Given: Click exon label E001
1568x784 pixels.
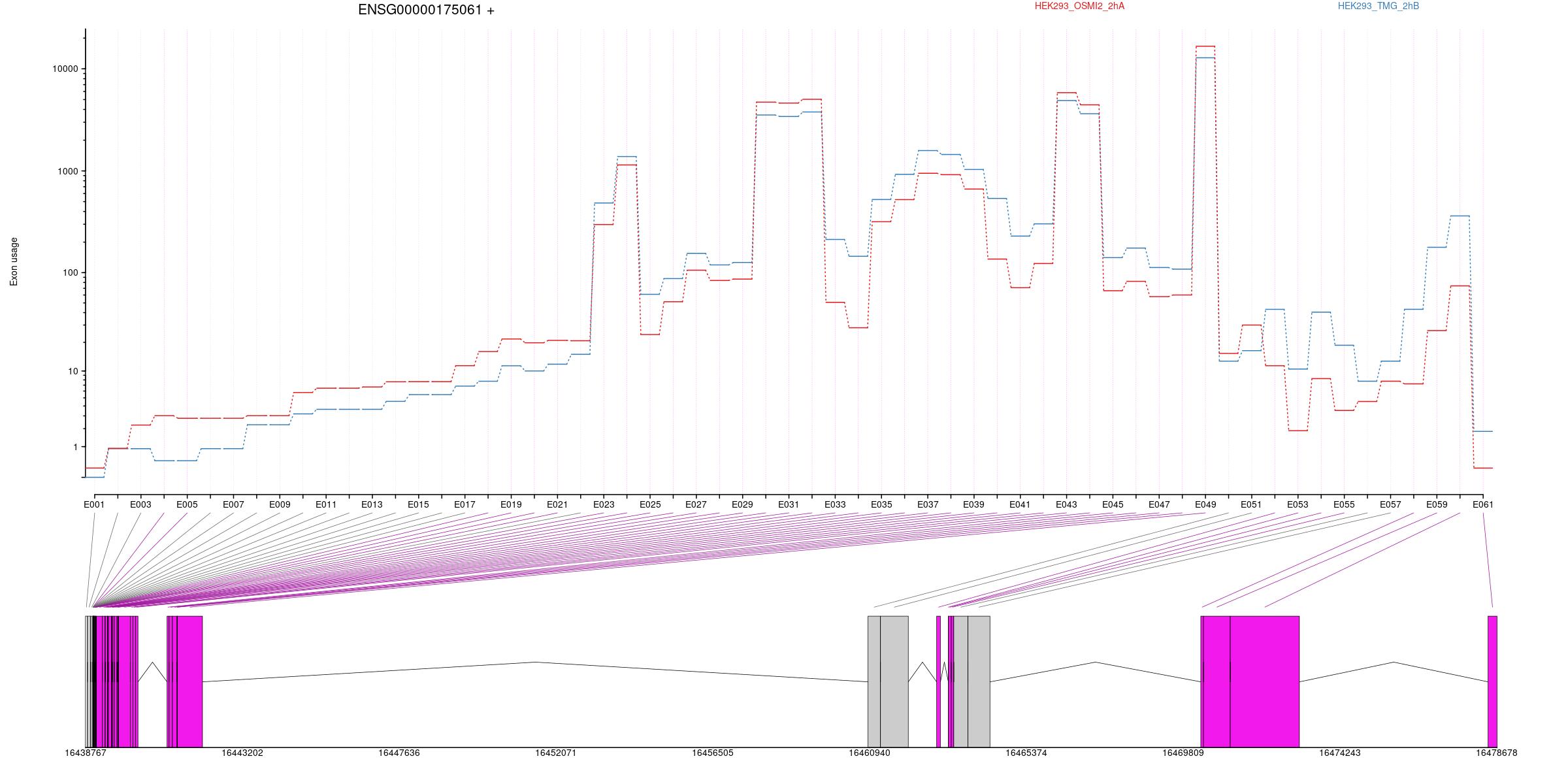Looking at the screenshot, I should [94, 504].
